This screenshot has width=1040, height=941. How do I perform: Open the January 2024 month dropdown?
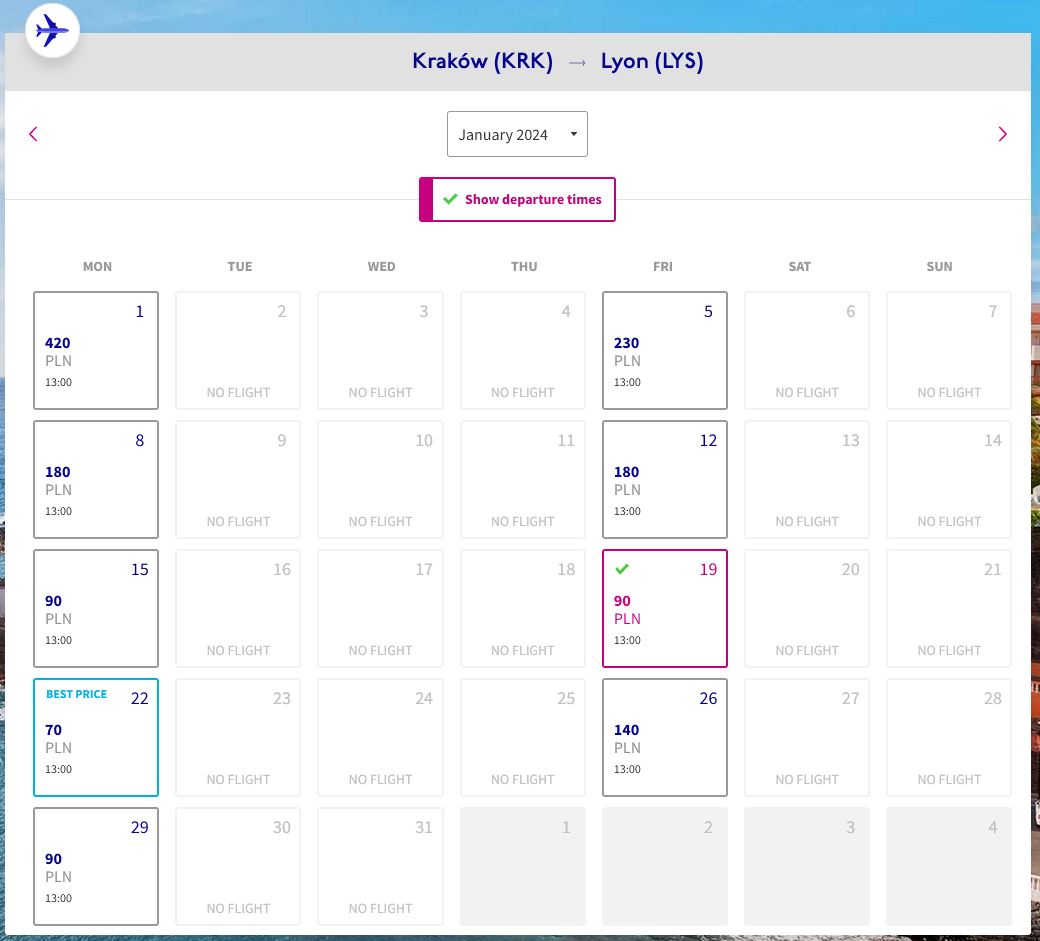coord(517,134)
